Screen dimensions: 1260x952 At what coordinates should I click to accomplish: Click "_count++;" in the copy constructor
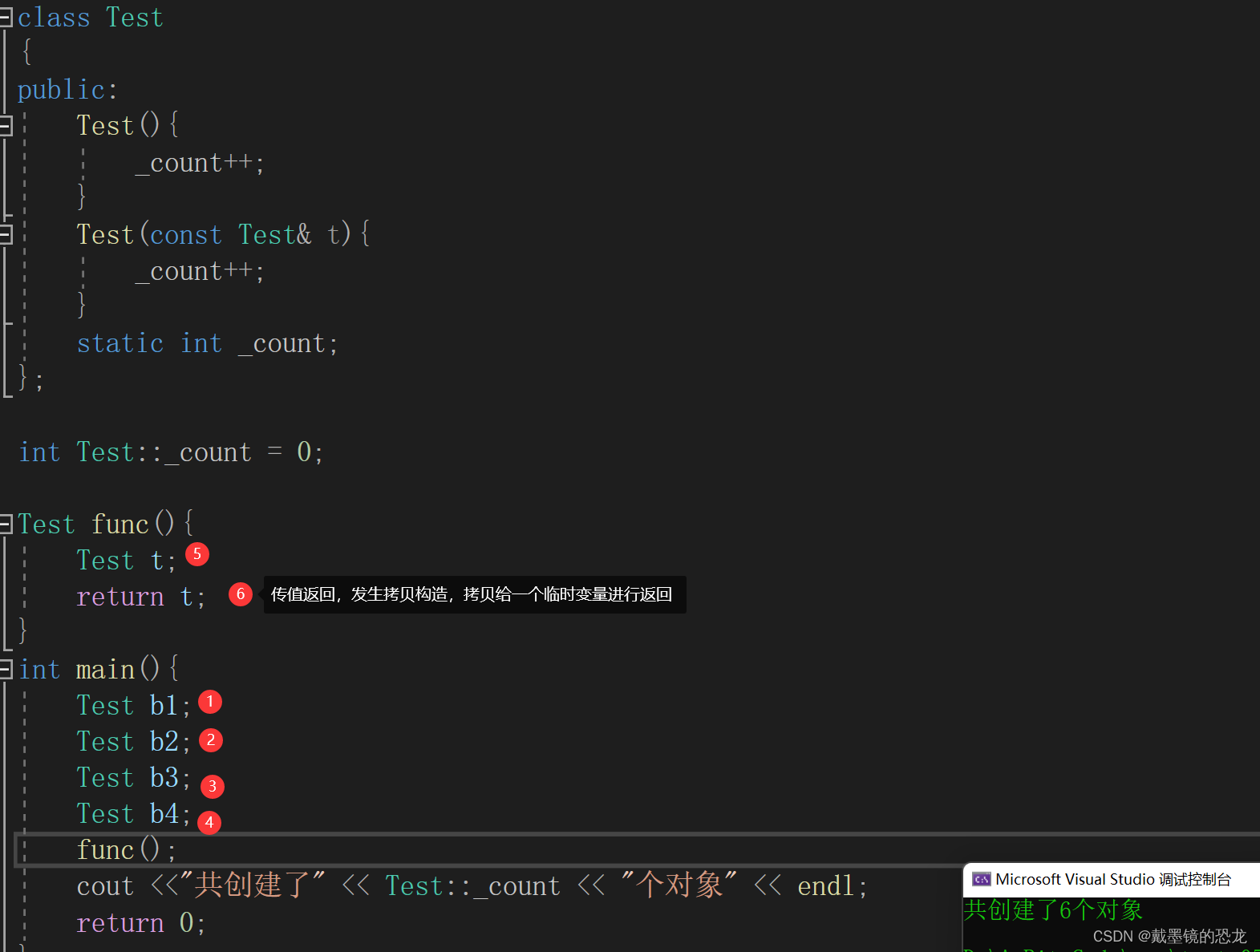pyautogui.click(x=200, y=272)
